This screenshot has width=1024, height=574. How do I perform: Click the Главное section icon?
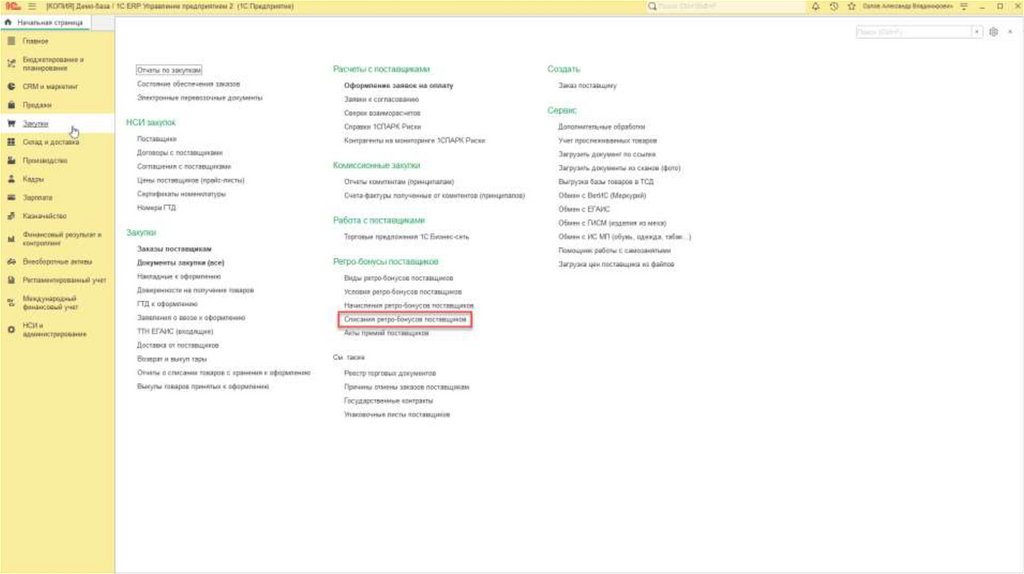pyautogui.click(x=11, y=41)
